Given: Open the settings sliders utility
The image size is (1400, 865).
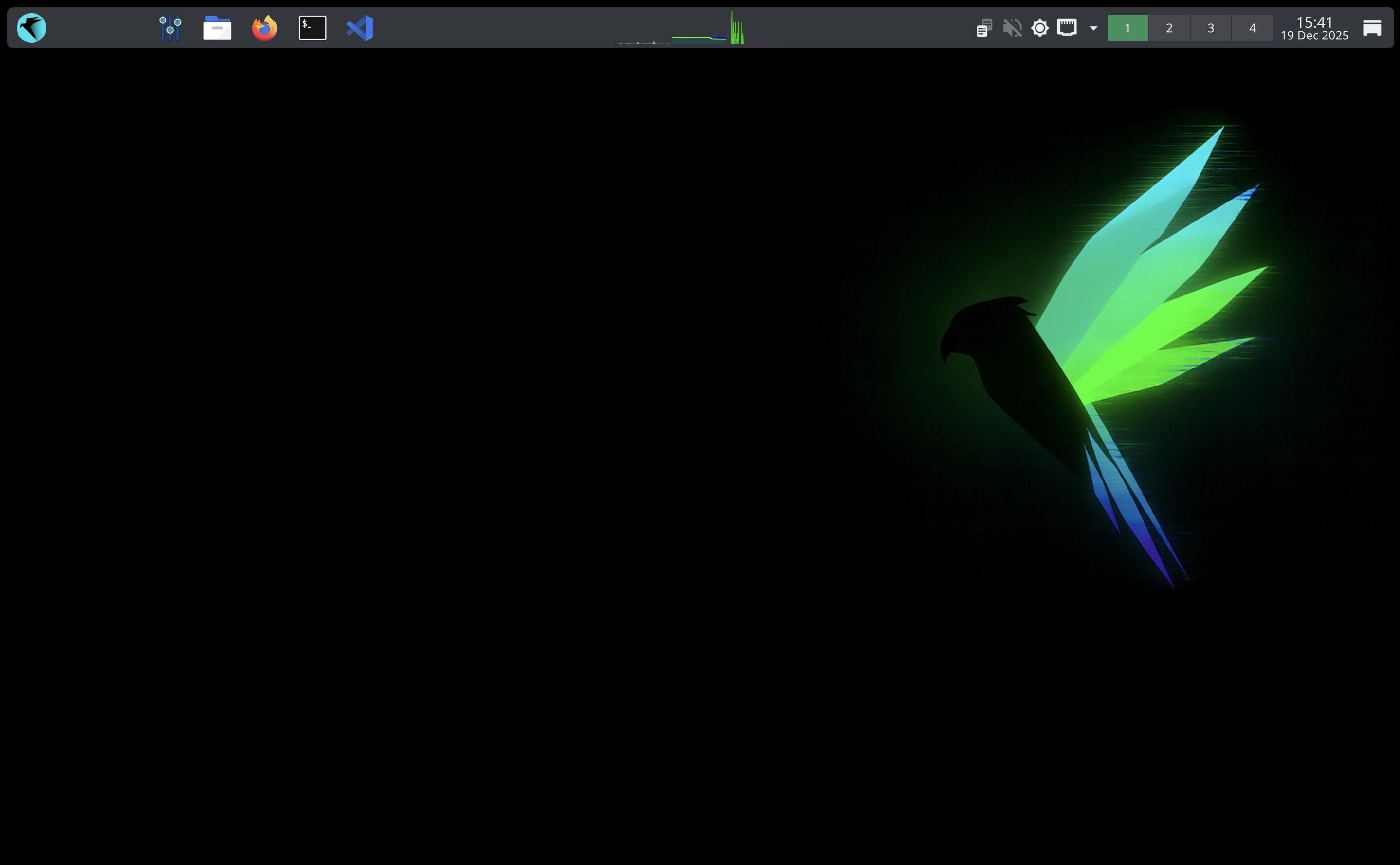Looking at the screenshot, I should [x=169, y=27].
